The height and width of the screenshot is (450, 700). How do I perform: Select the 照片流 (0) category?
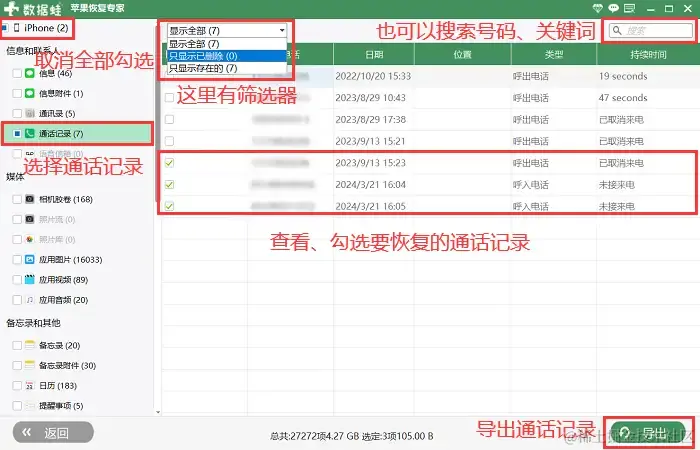coord(57,219)
